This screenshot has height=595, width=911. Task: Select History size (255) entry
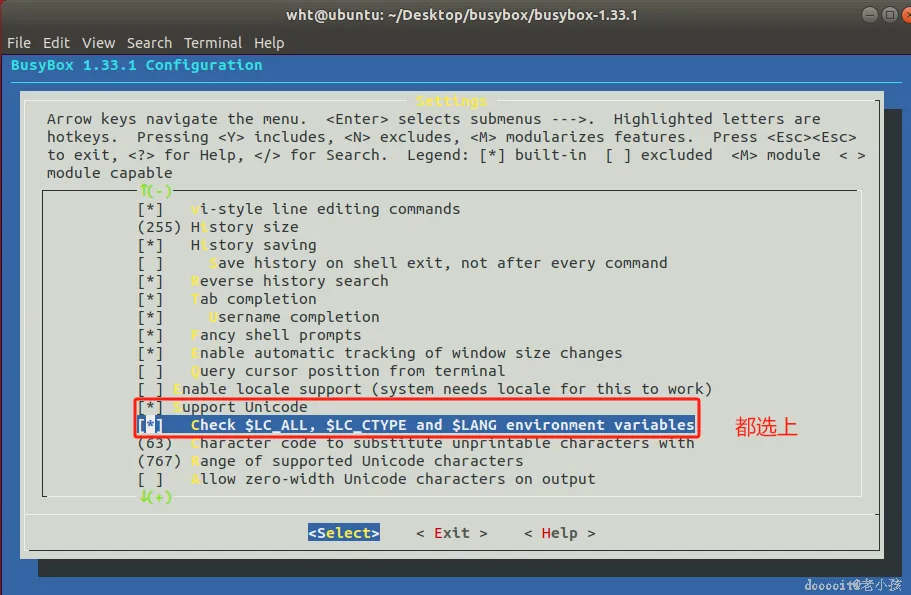click(218, 227)
